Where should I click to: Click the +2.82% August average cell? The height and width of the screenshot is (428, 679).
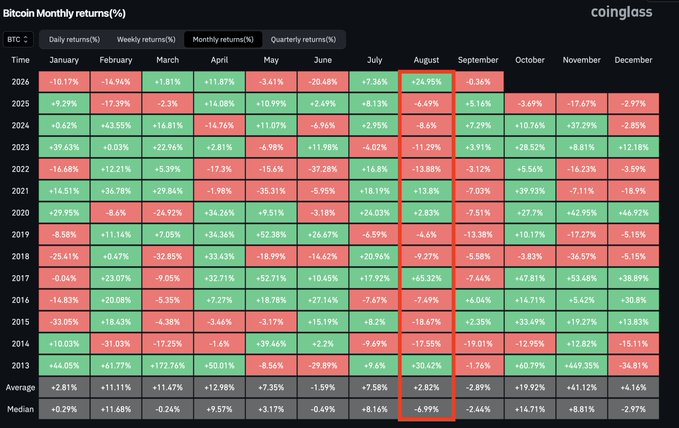point(426,387)
